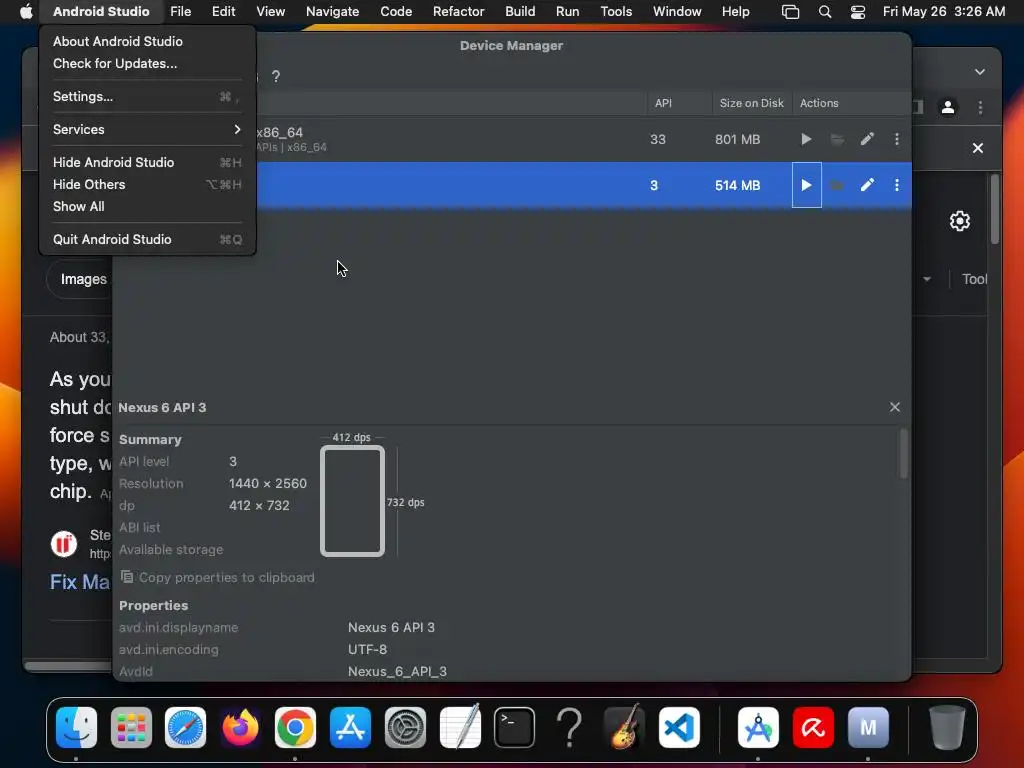
Task: Open the Edit menu
Action: point(223,11)
